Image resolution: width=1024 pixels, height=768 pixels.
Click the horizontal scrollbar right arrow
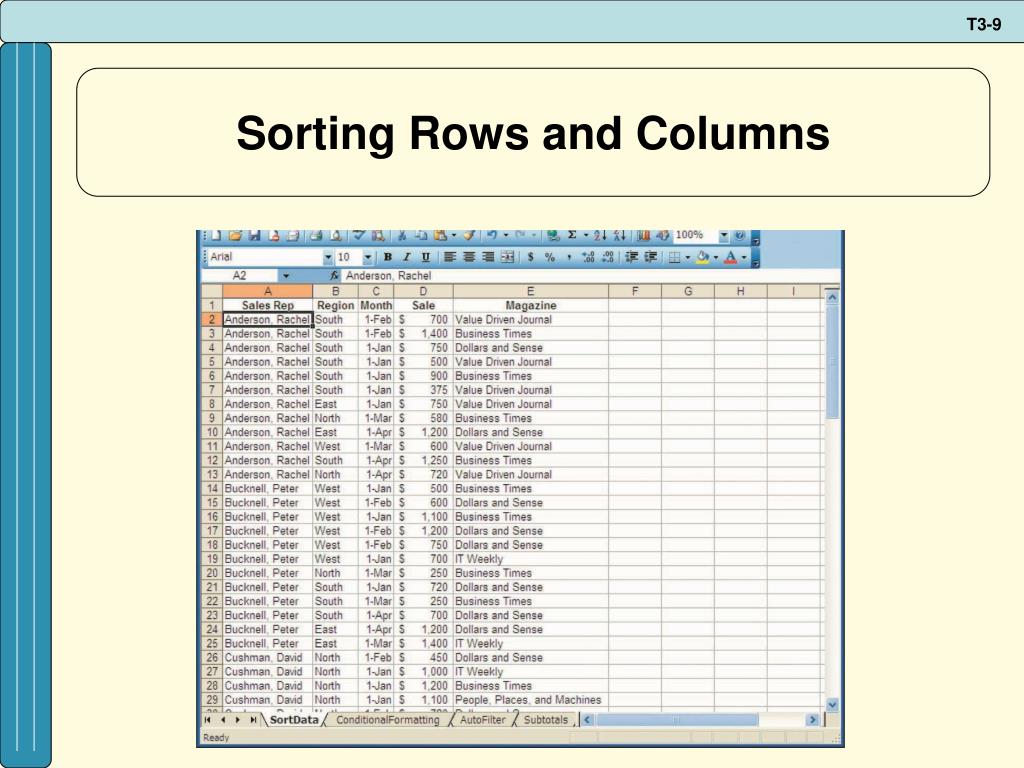[x=812, y=720]
